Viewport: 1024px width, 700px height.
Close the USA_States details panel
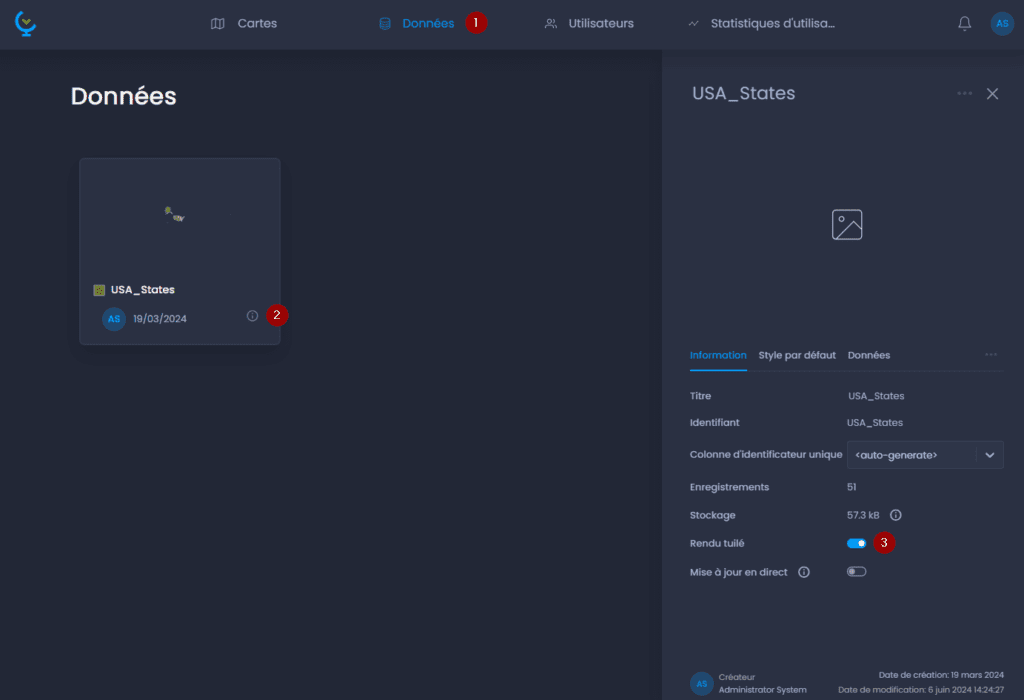[x=992, y=94]
